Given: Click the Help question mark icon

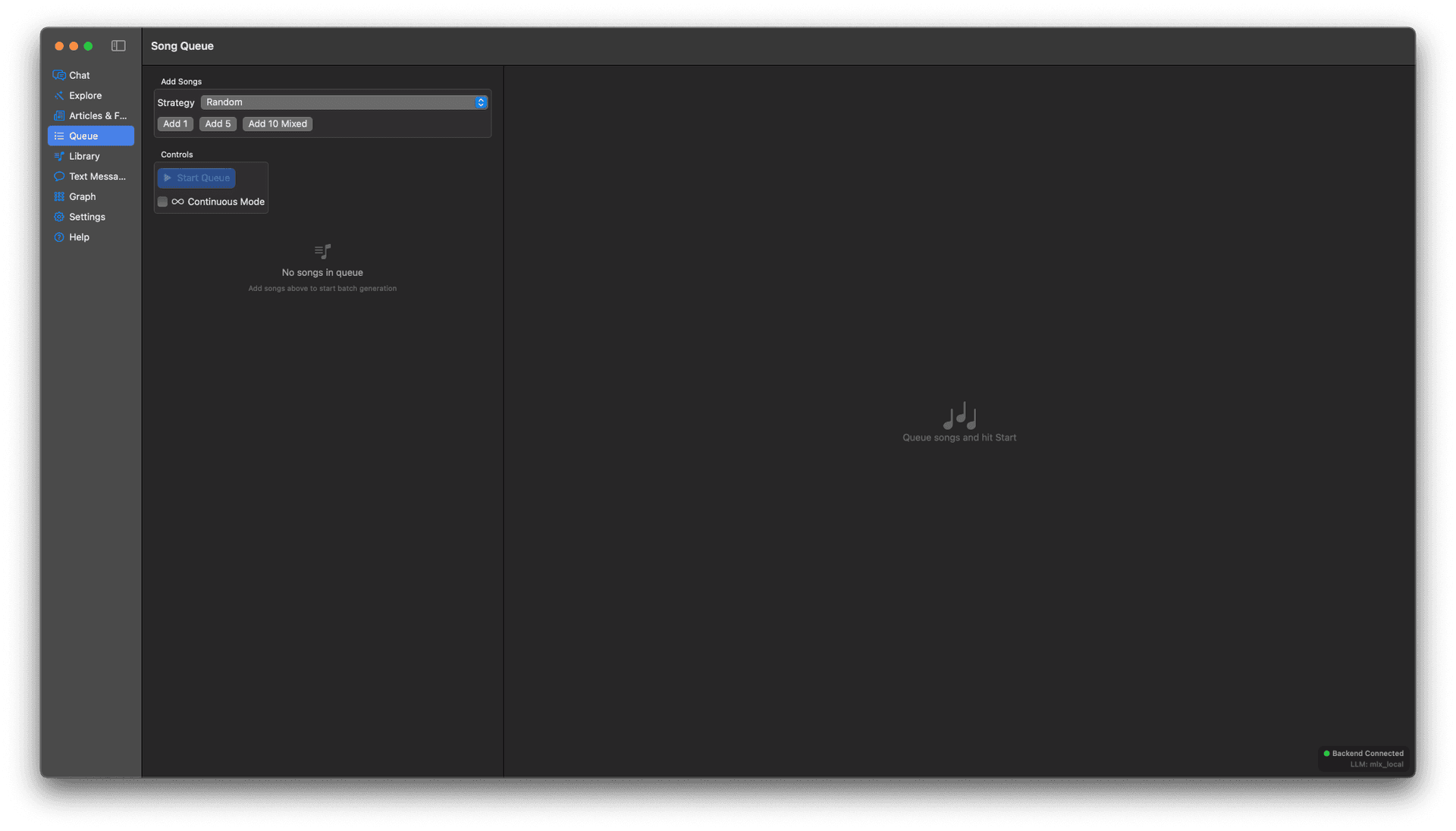Looking at the screenshot, I should [59, 237].
